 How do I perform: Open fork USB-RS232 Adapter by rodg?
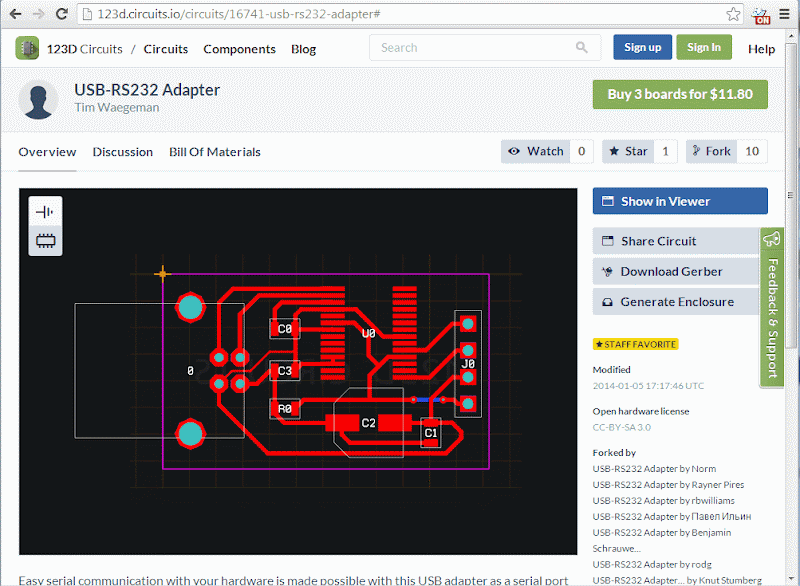point(652,564)
